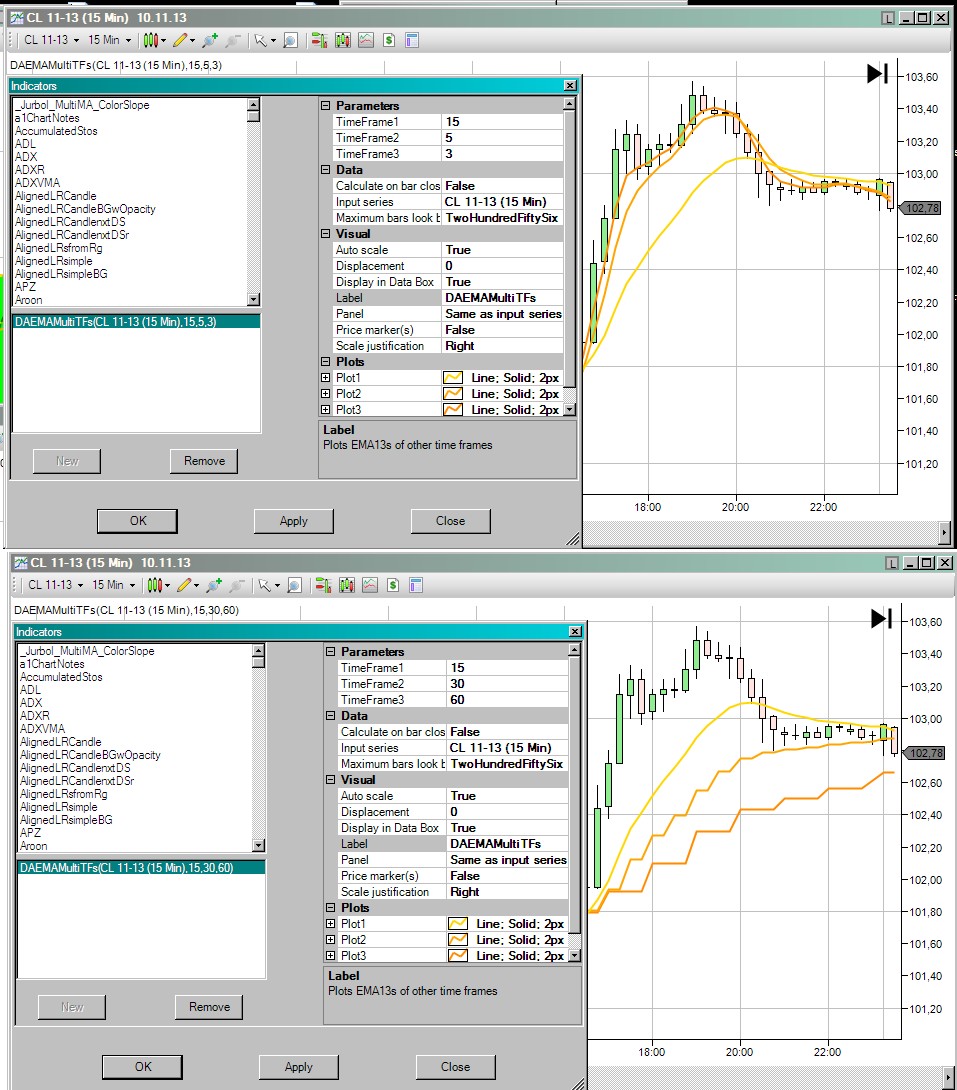Open CL 11-13 instrument dropdown in bottom window
The image size is (957, 1090).
(x=56, y=585)
